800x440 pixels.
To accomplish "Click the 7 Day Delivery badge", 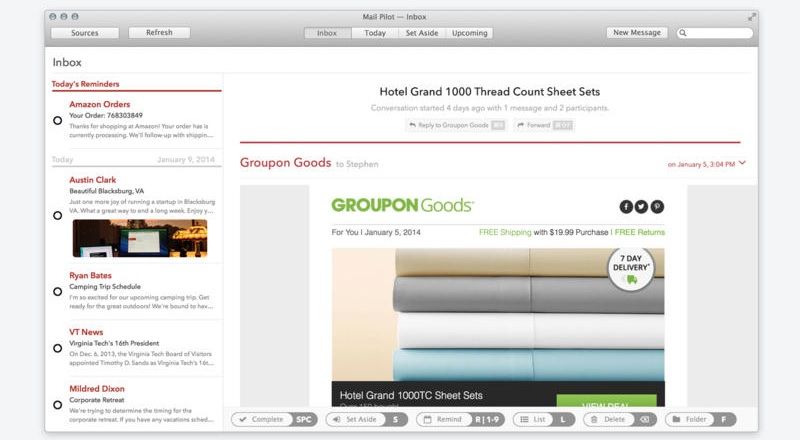I will (631, 270).
